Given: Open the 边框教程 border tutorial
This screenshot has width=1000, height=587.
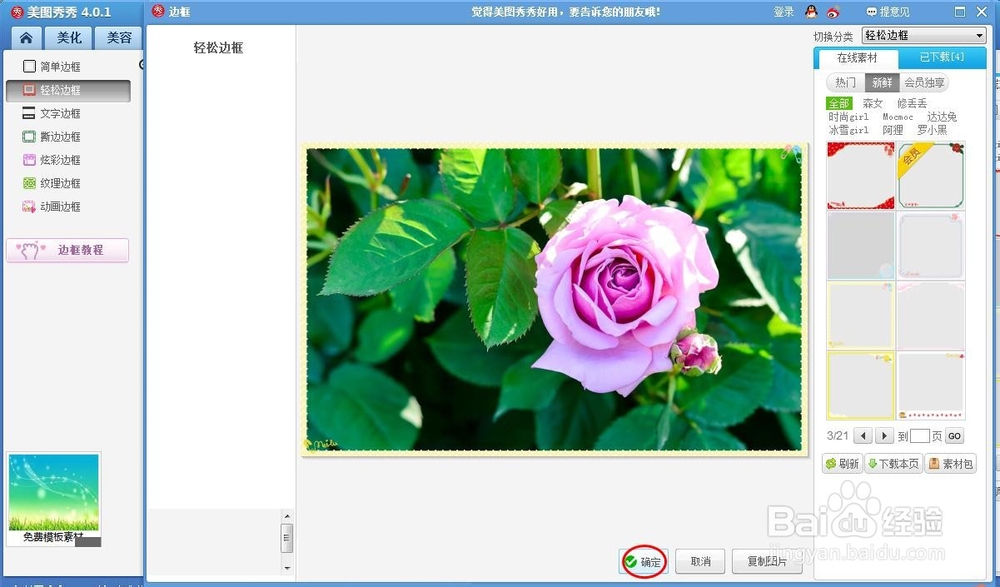Looking at the screenshot, I should pos(67,250).
